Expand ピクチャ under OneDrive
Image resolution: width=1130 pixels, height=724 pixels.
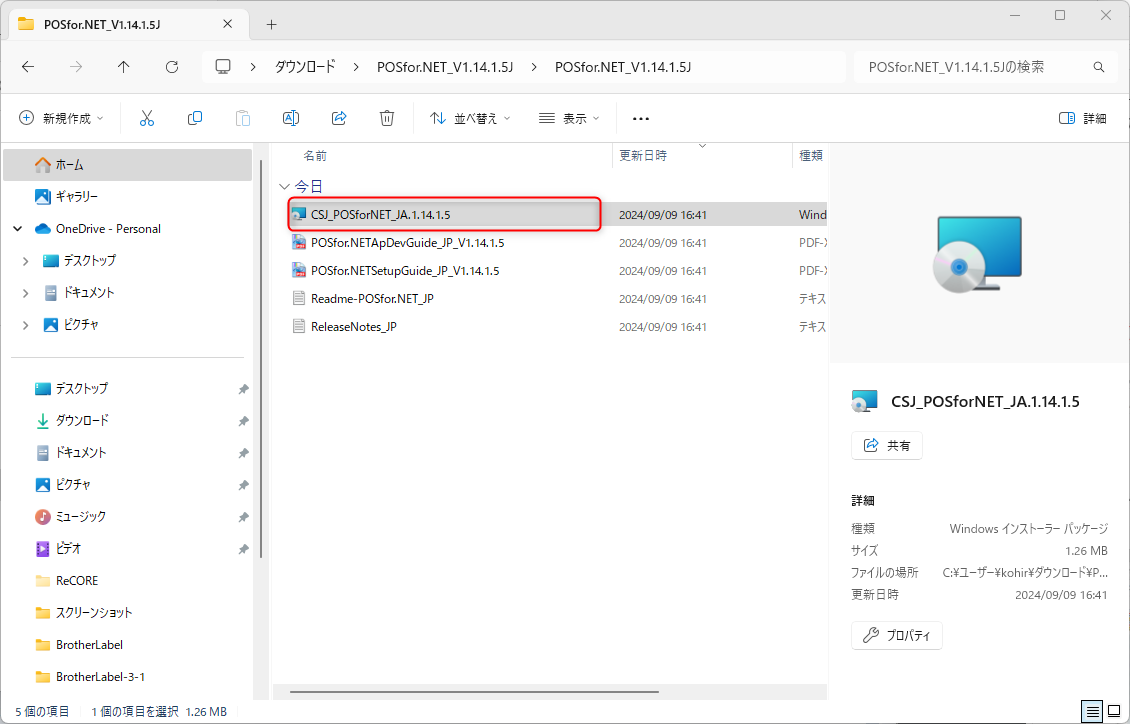(x=25, y=325)
